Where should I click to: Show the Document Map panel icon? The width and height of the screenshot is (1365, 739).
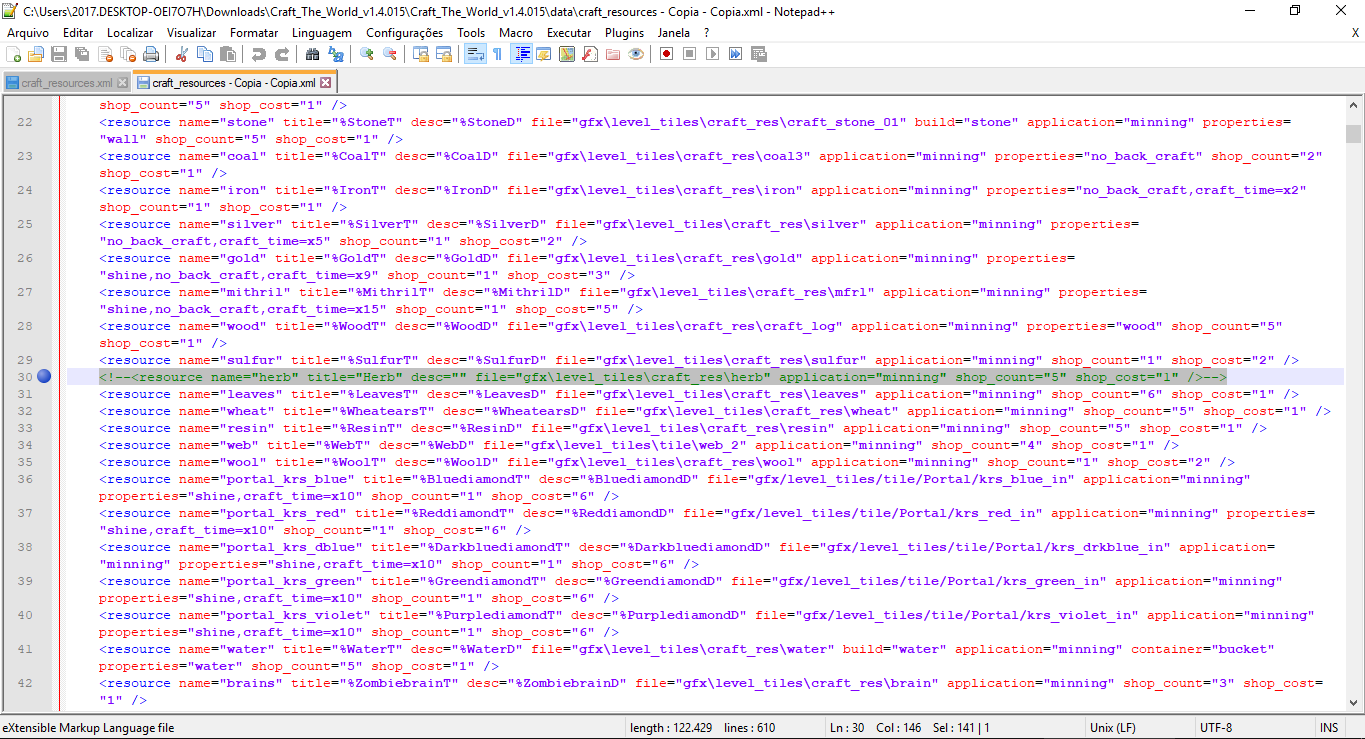(566, 54)
